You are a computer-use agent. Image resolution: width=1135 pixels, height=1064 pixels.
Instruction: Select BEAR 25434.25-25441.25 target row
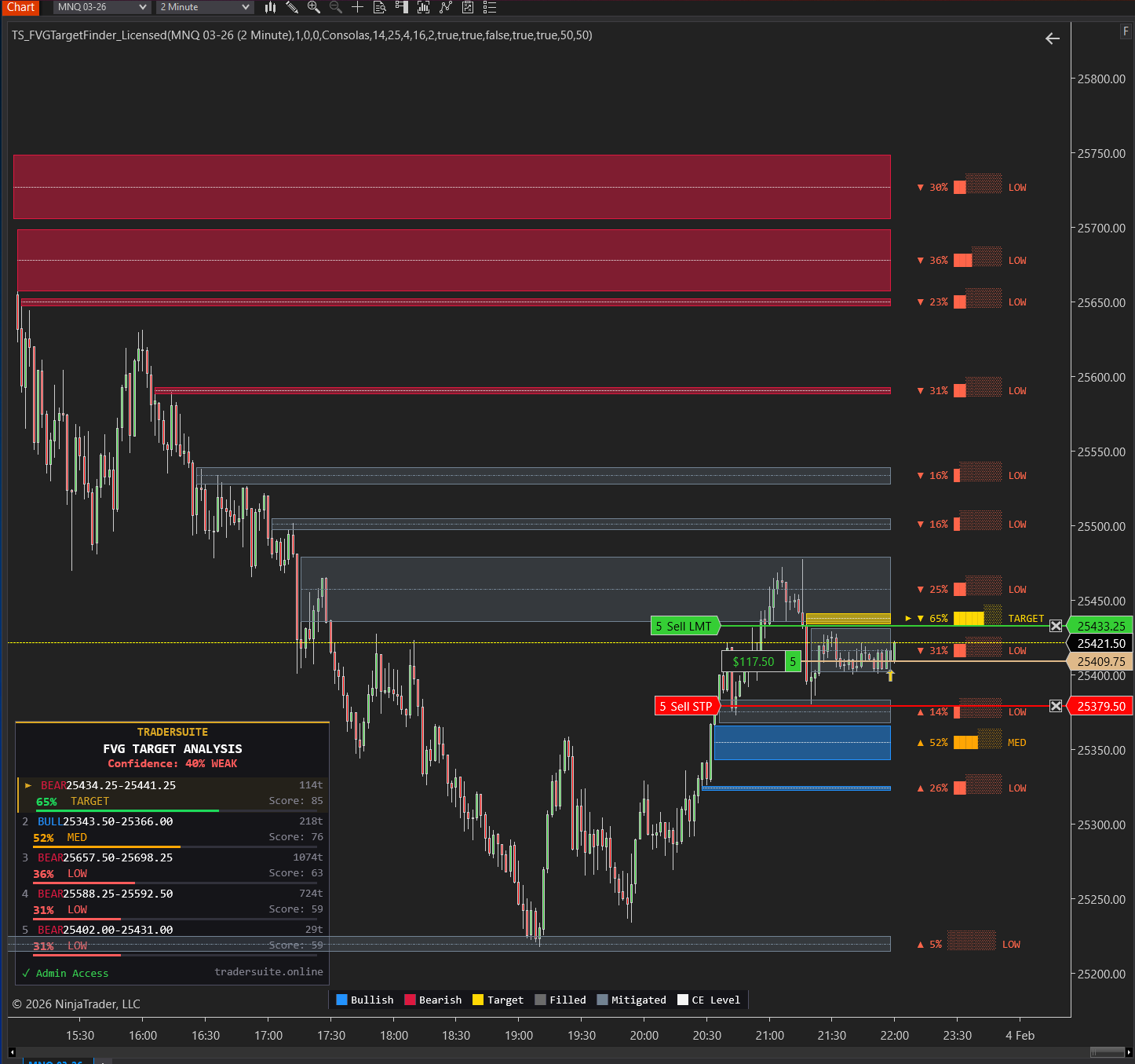pos(173,794)
